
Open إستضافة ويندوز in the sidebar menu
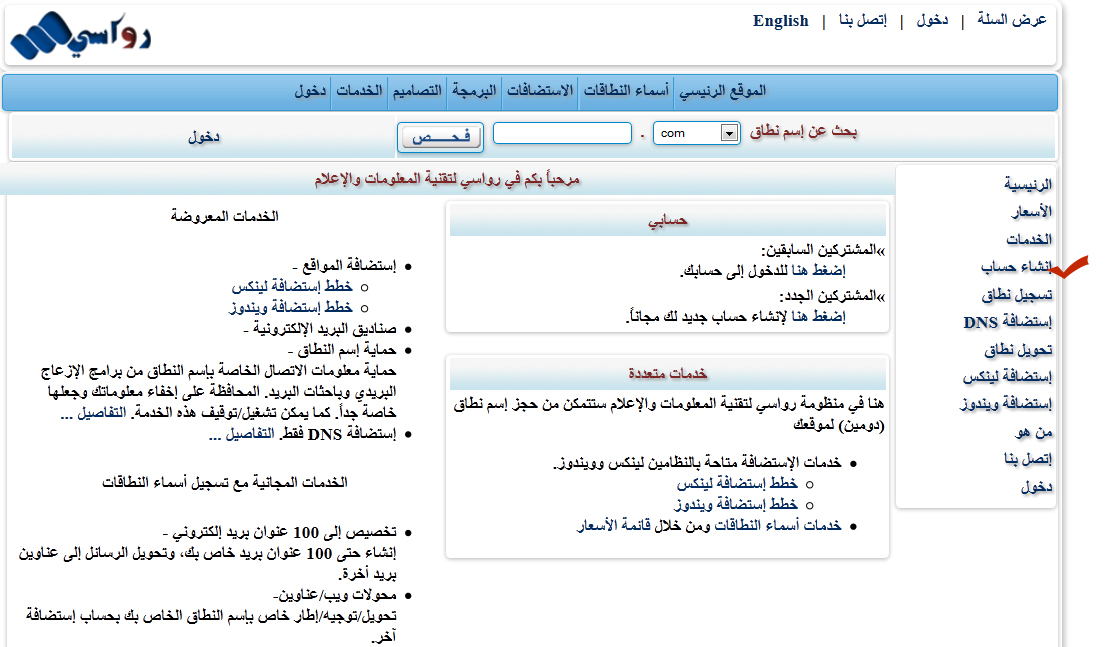click(1006, 404)
